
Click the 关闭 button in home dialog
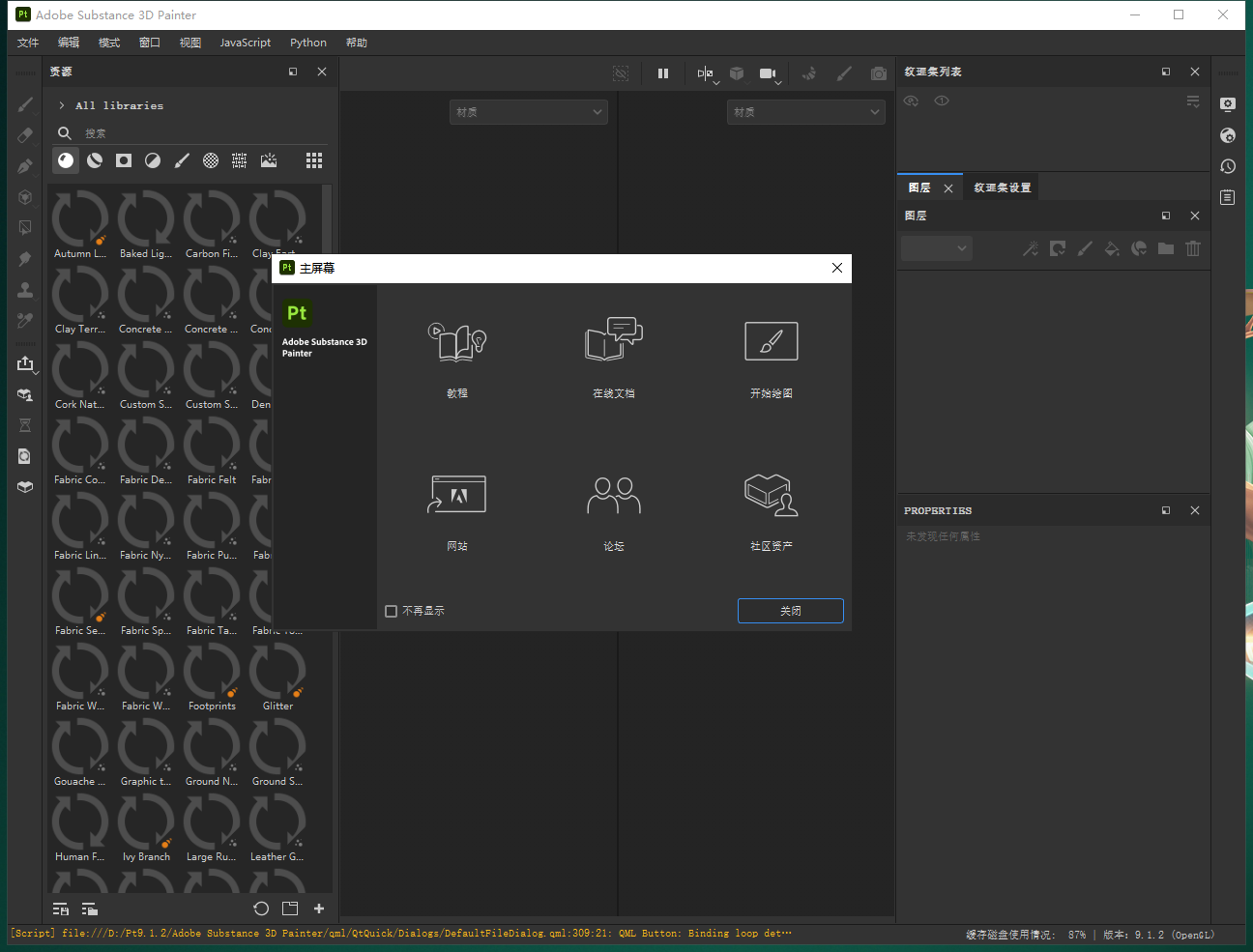[791, 611]
